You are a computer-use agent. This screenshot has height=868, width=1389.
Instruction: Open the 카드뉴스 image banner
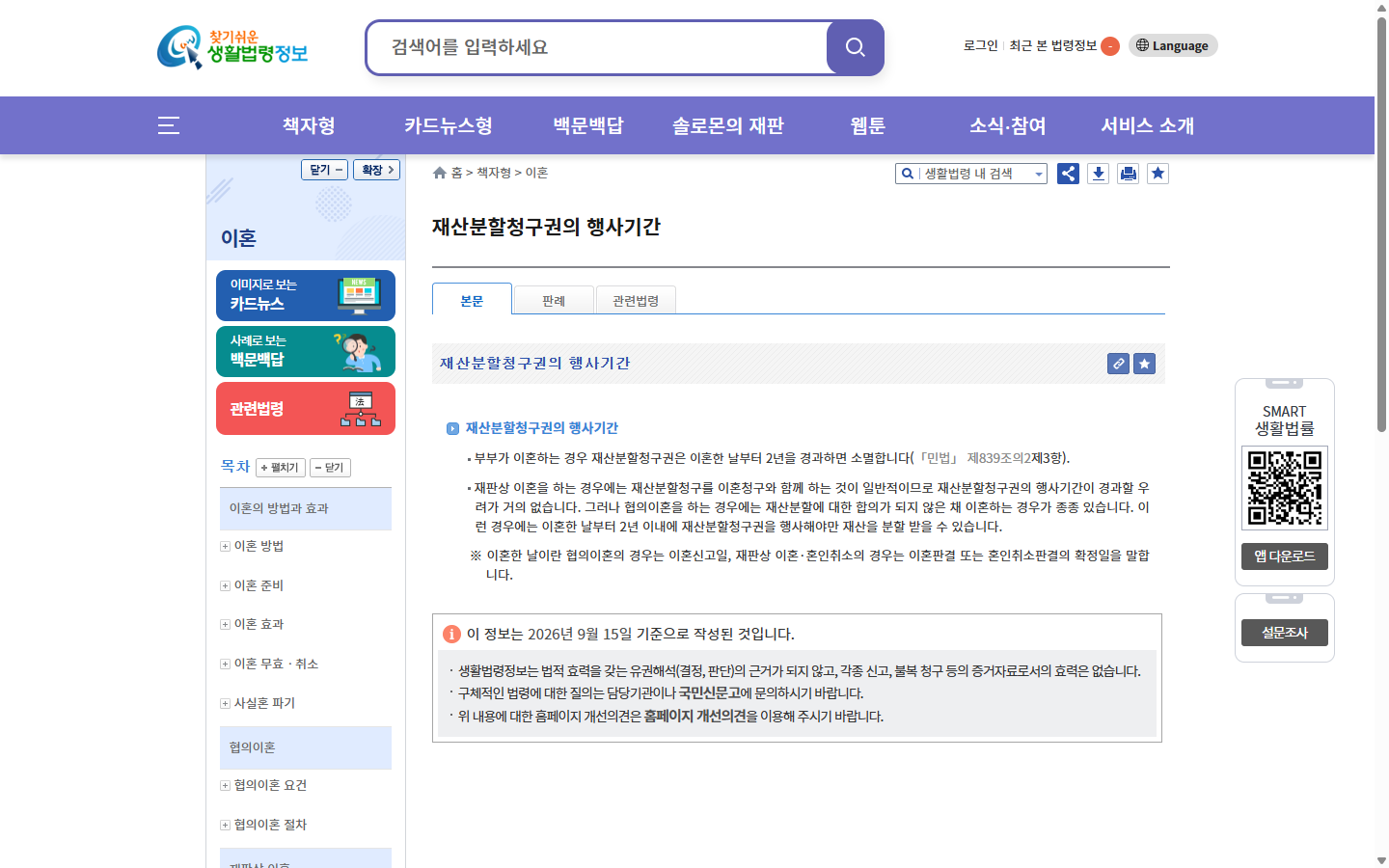[x=306, y=295]
